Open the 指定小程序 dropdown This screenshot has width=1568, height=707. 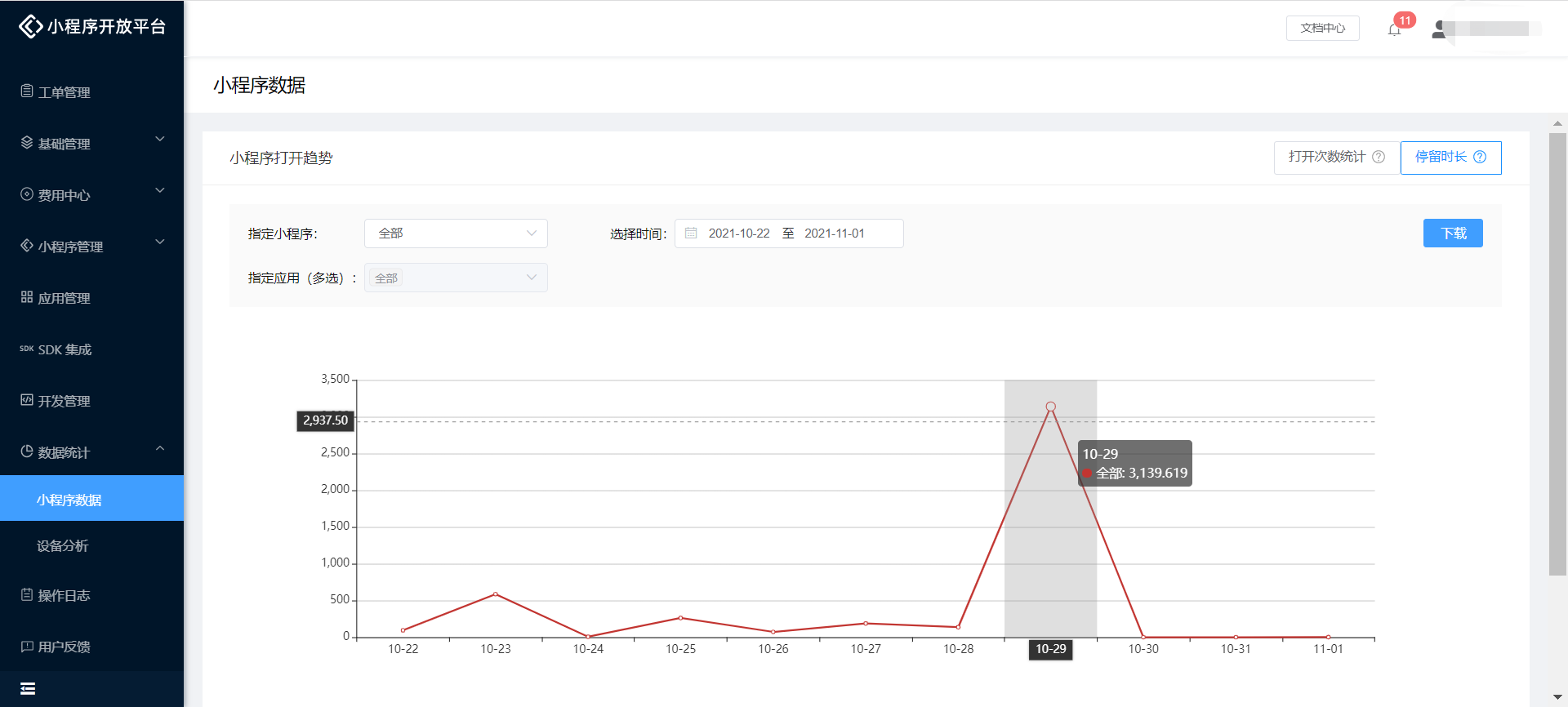[x=456, y=233]
